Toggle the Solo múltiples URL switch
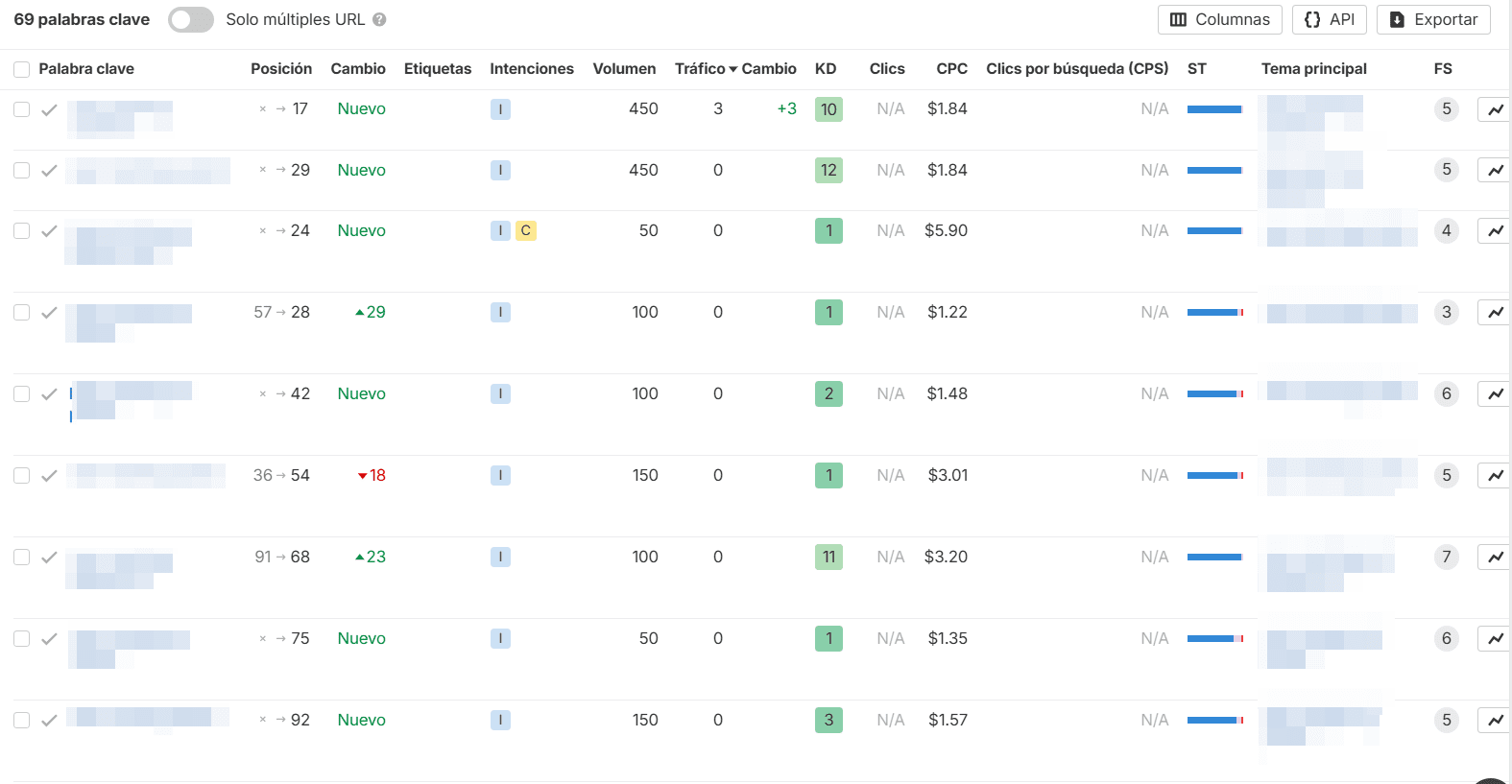 click(x=191, y=20)
